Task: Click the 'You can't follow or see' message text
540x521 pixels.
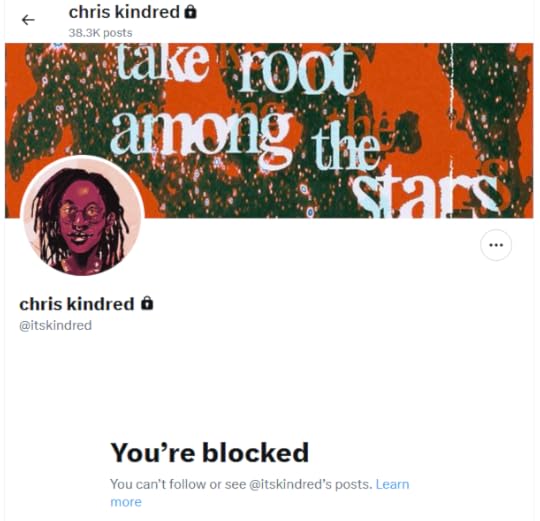Action: point(178,484)
